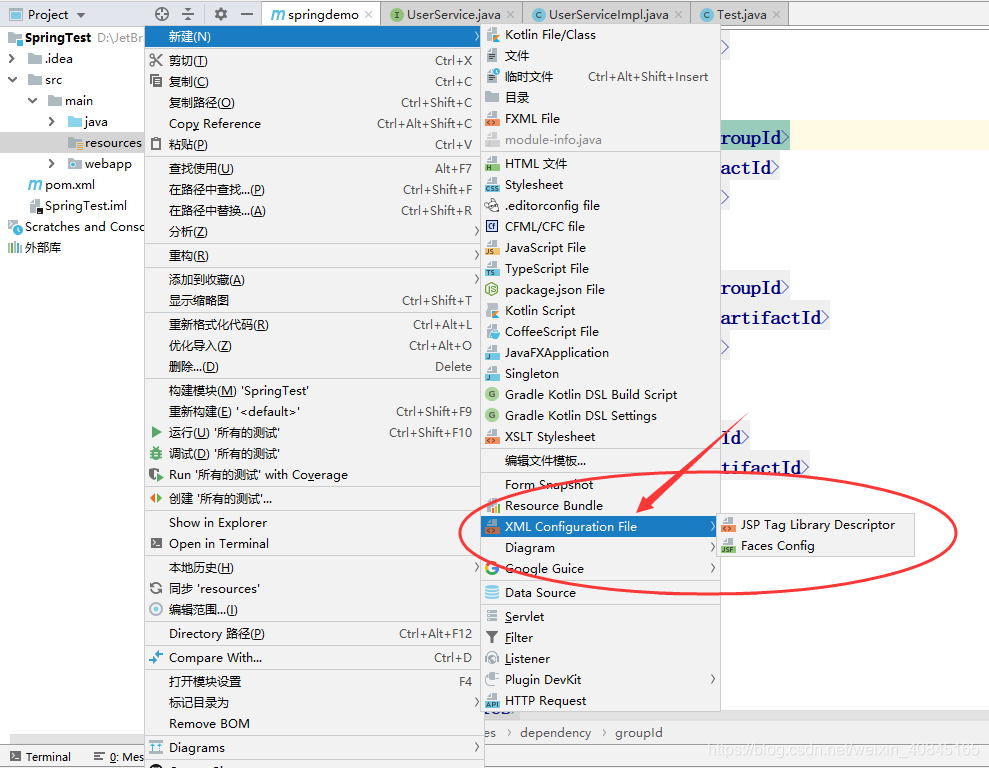Close the springdemo tab
Screen dimensions: 989x768
click(x=369, y=15)
